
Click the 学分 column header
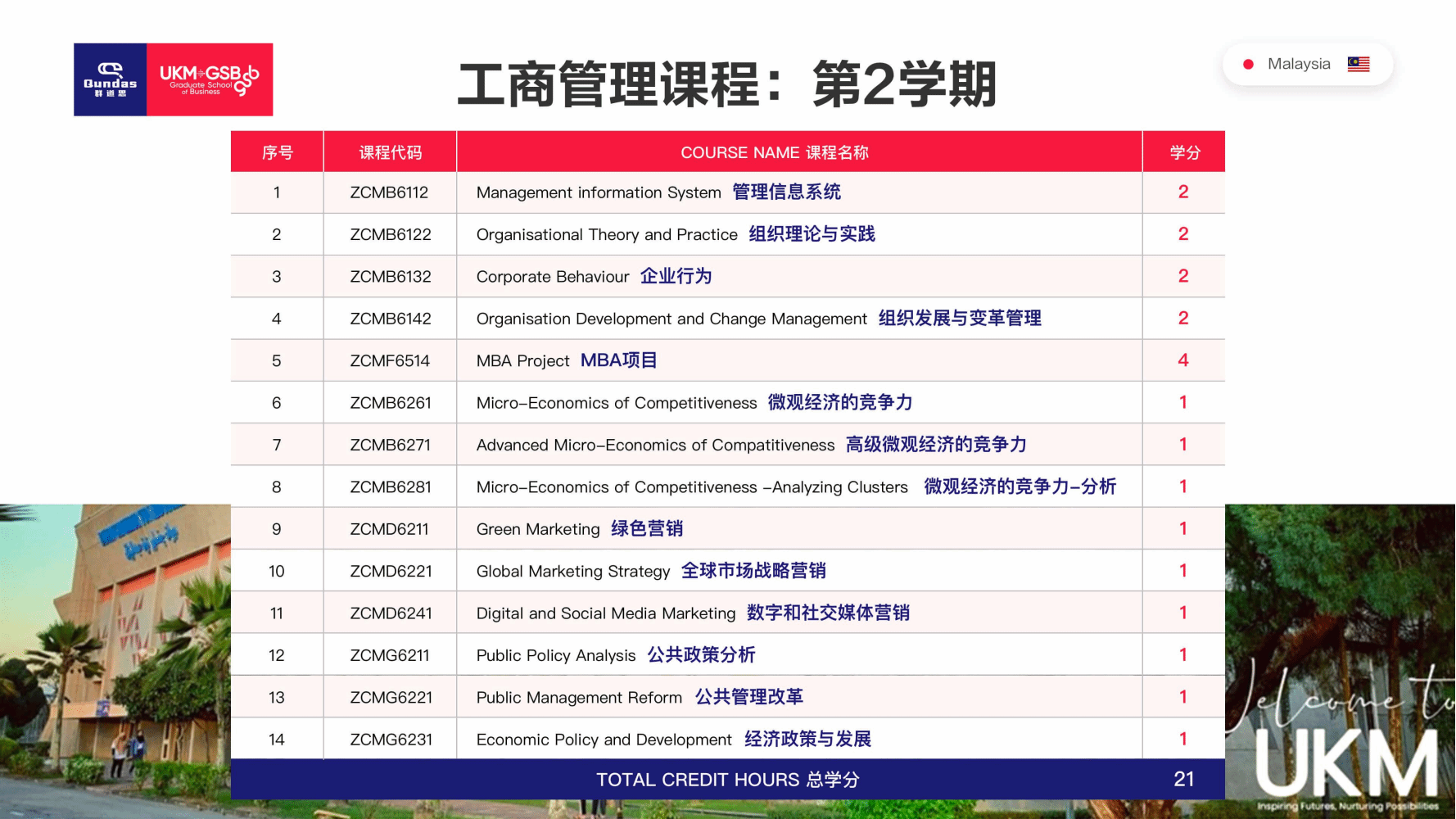(1184, 152)
